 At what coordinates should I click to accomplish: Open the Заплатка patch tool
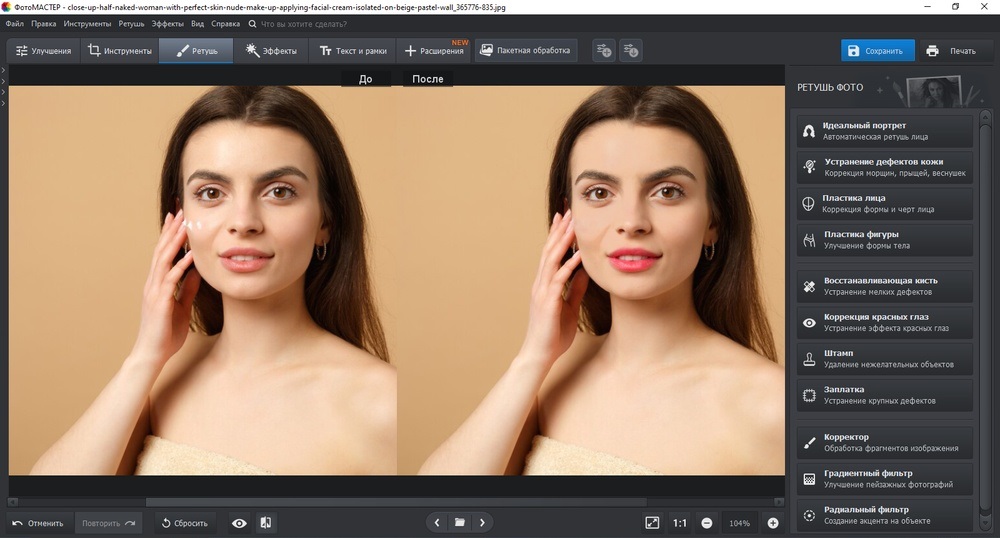pyautogui.click(x=884, y=395)
